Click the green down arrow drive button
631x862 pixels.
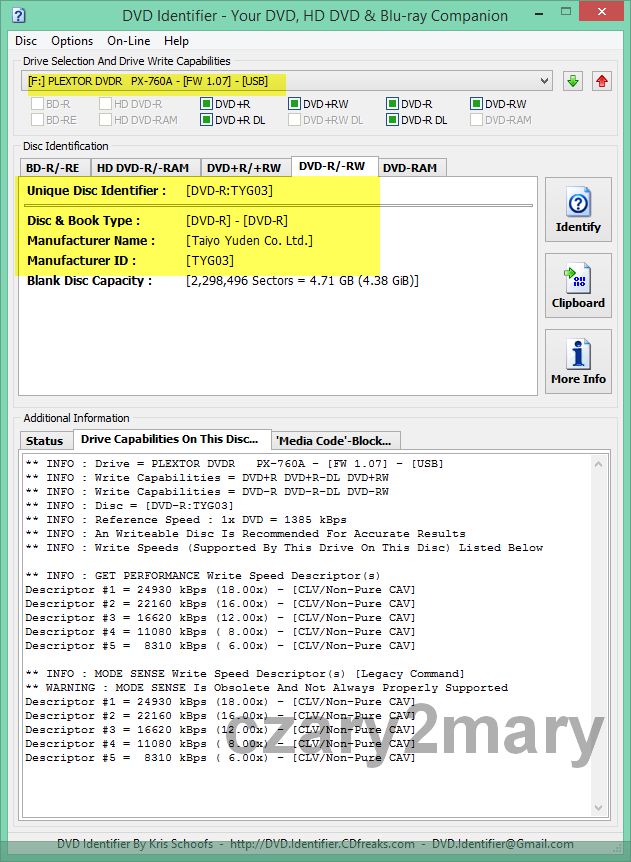(x=573, y=81)
